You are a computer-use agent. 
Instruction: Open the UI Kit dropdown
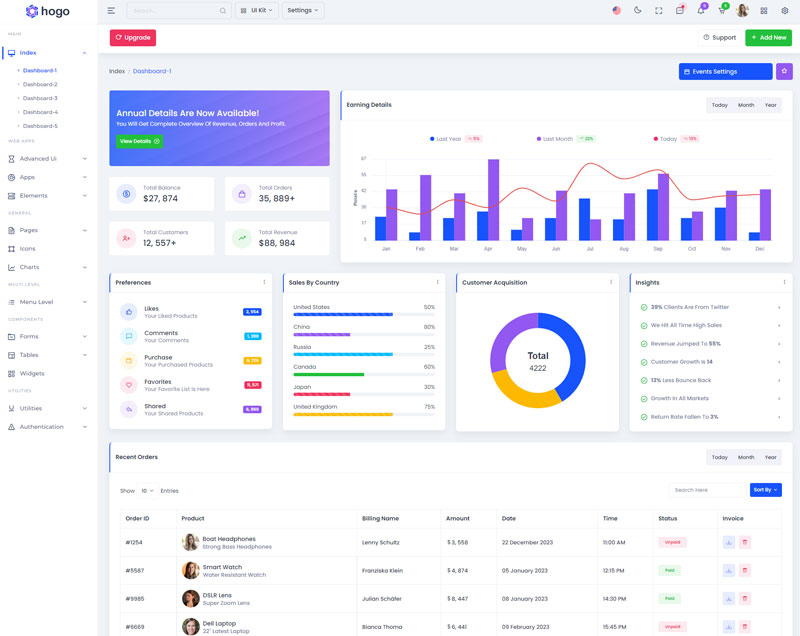click(x=256, y=11)
